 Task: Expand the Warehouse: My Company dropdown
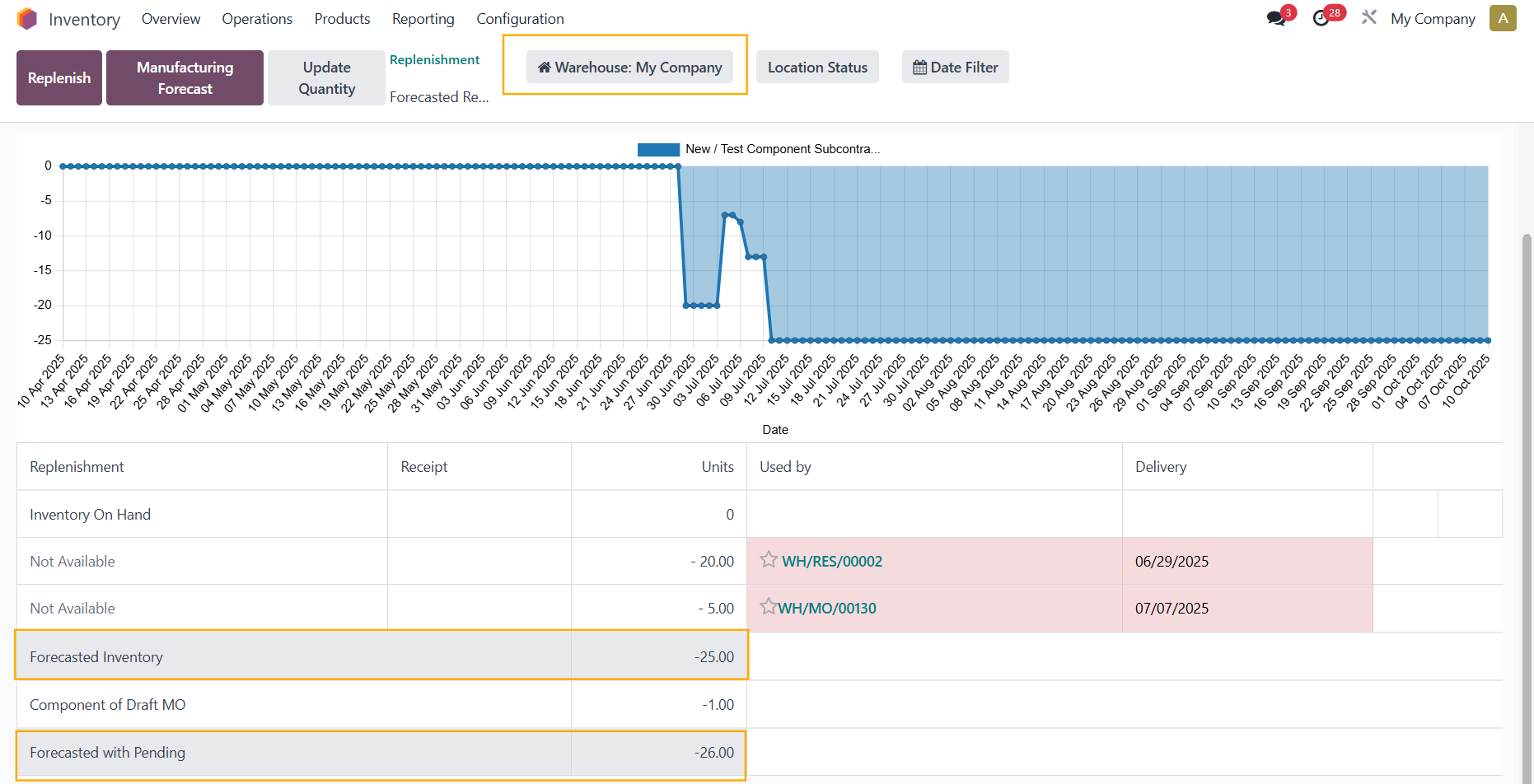point(630,68)
